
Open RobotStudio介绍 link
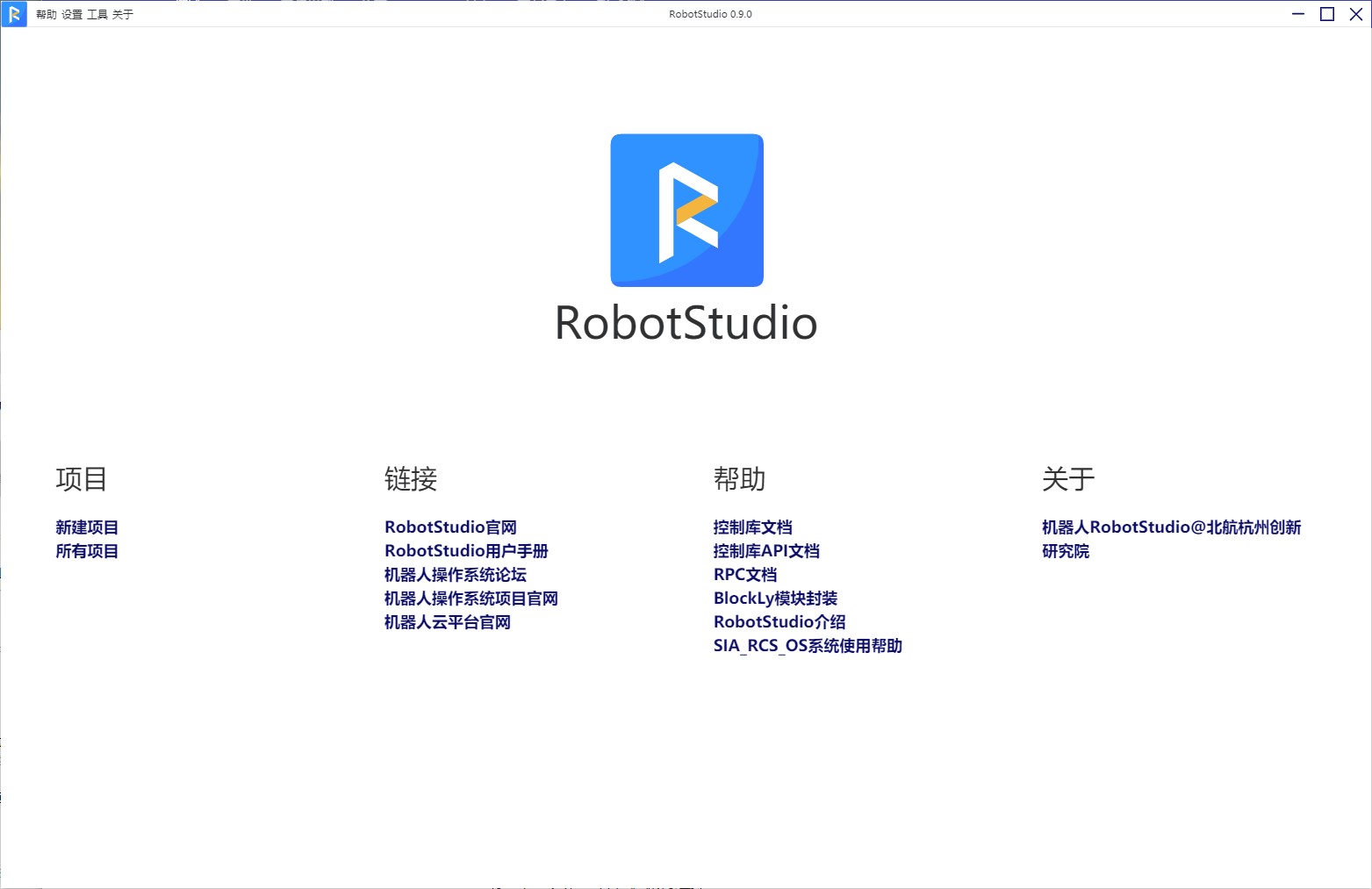(x=779, y=622)
